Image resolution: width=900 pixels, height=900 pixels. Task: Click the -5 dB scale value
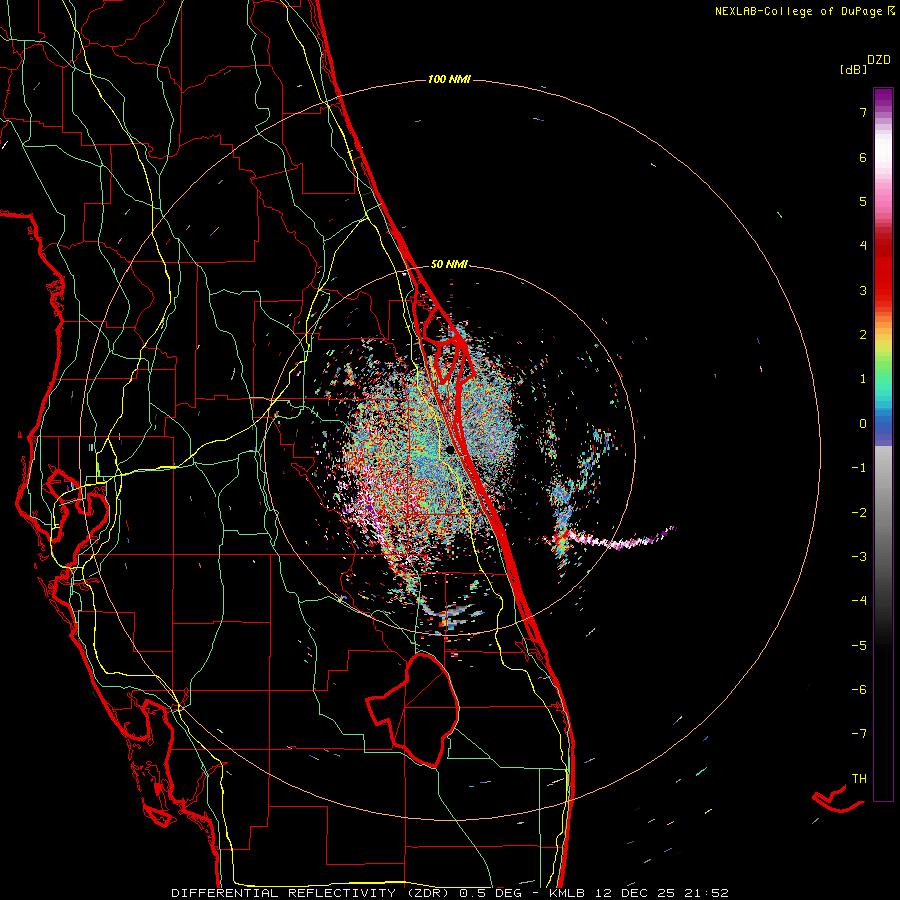(x=859, y=646)
